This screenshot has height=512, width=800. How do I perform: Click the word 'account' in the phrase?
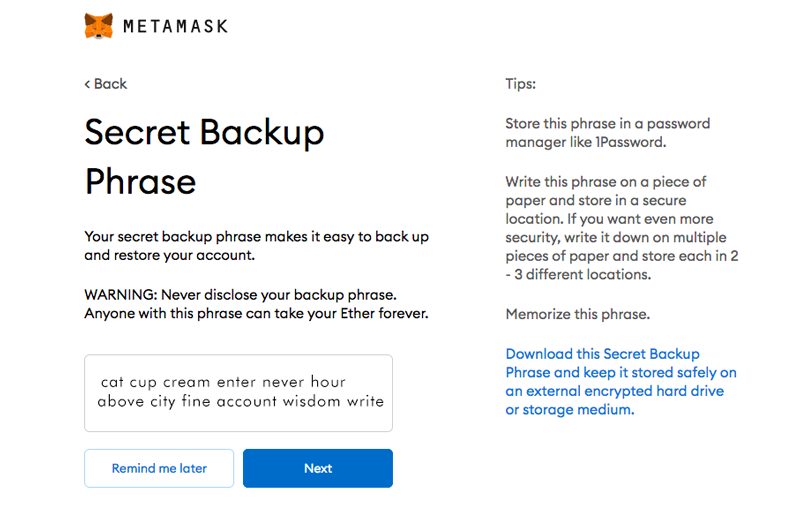pyautogui.click(x=247, y=401)
